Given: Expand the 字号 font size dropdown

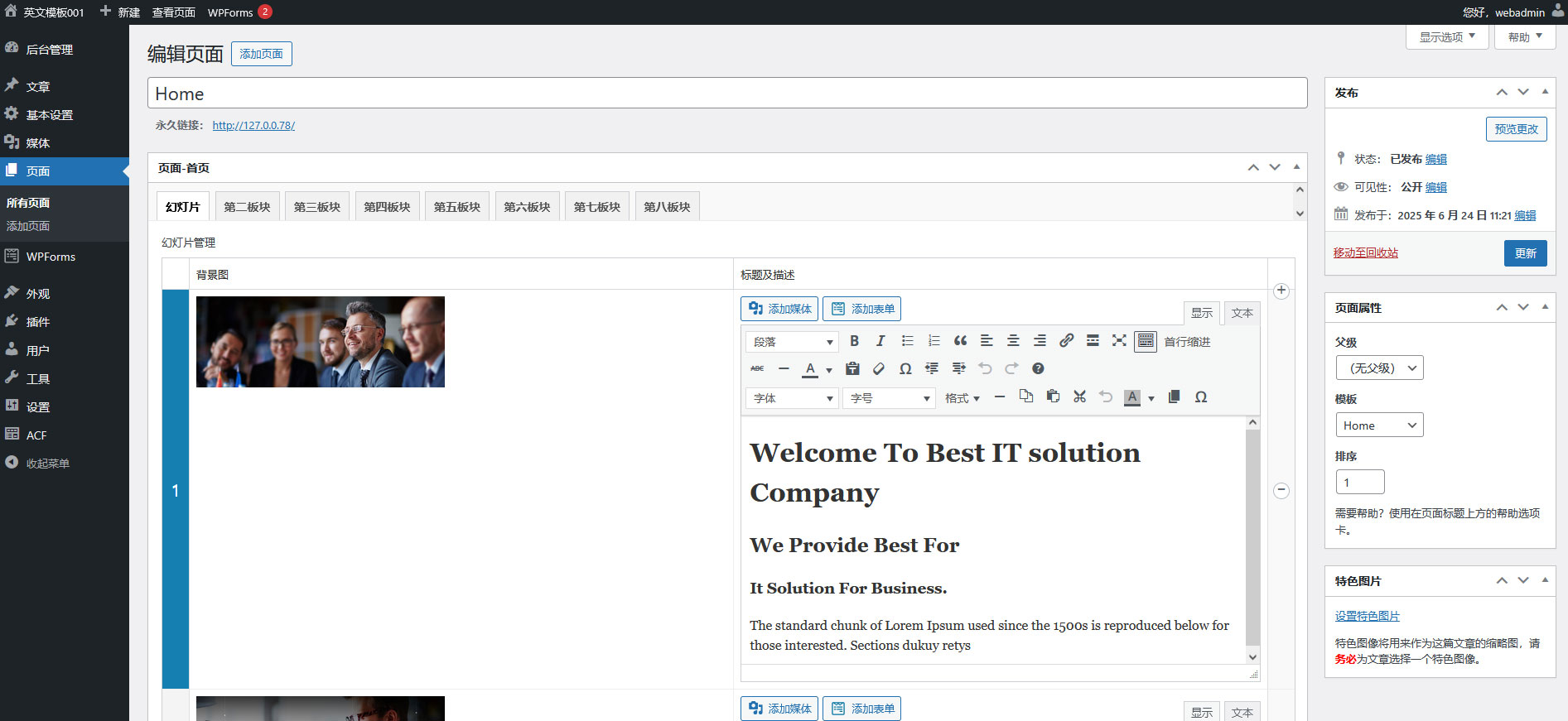Looking at the screenshot, I should click(890, 398).
